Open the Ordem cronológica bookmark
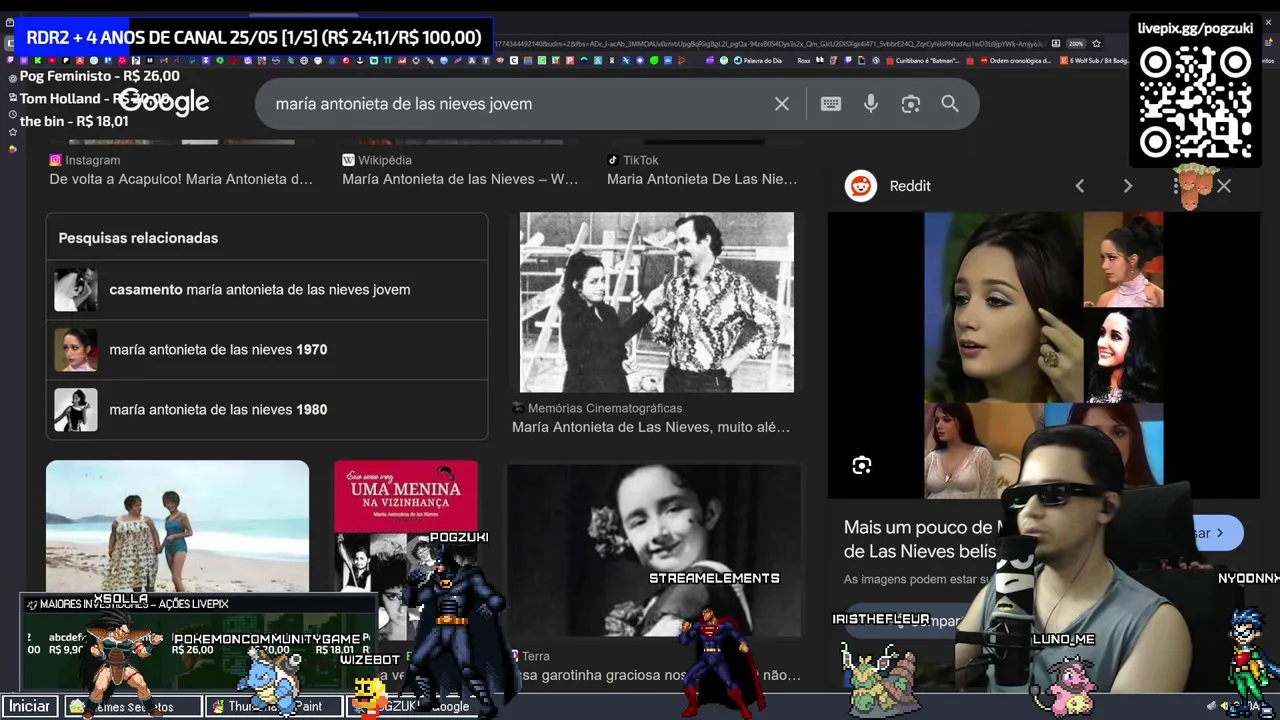The image size is (1280, 720). coord(1015,60)
